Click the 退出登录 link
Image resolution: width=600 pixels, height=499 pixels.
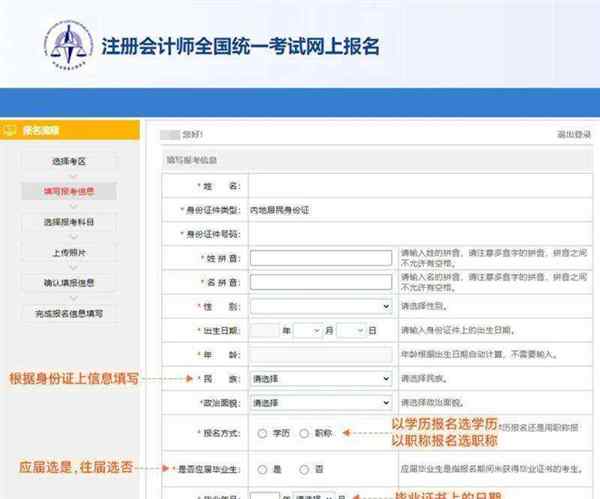click(x=574, y=134)
